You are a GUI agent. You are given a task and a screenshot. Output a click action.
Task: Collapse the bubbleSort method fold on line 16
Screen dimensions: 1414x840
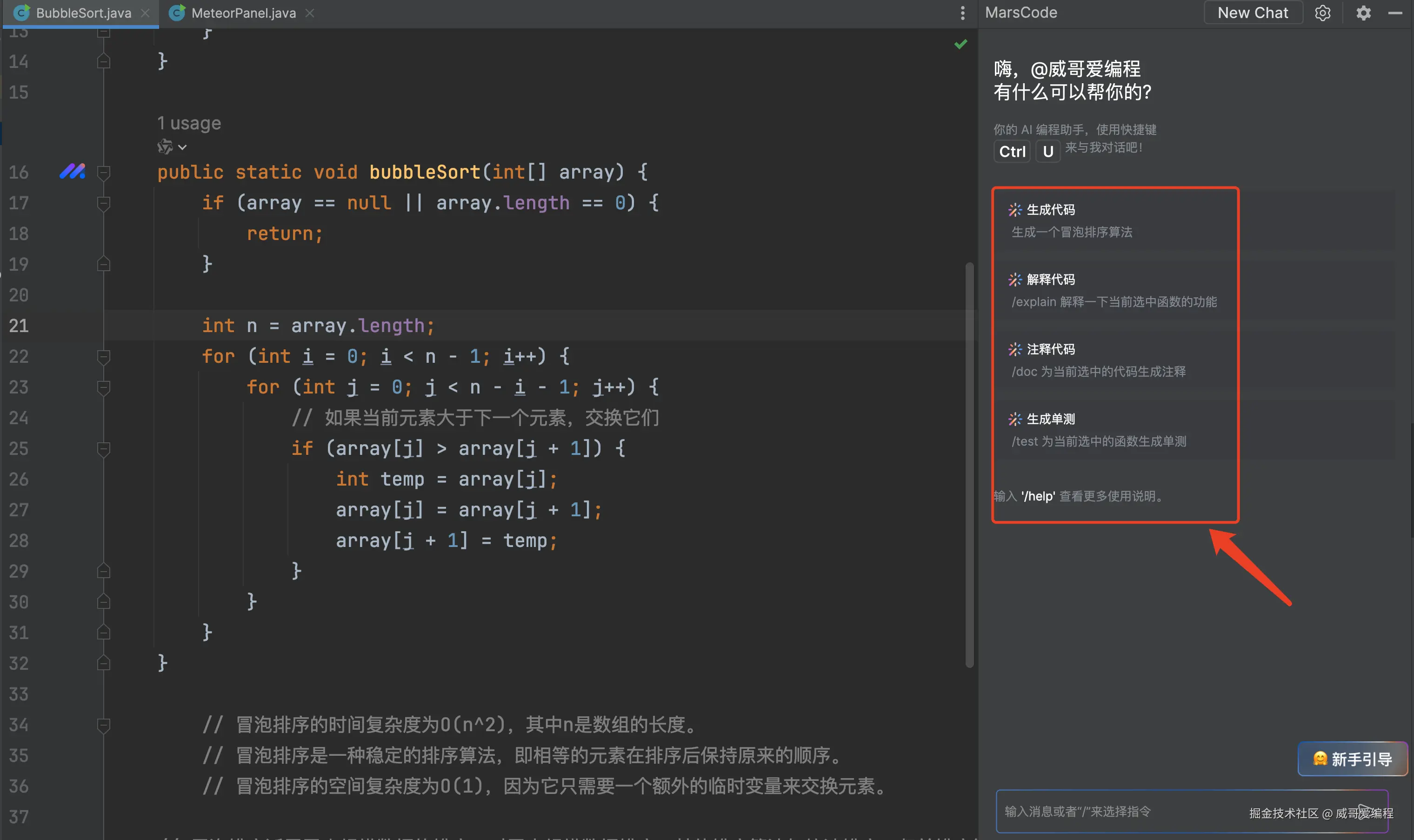[x=104, y=172]
